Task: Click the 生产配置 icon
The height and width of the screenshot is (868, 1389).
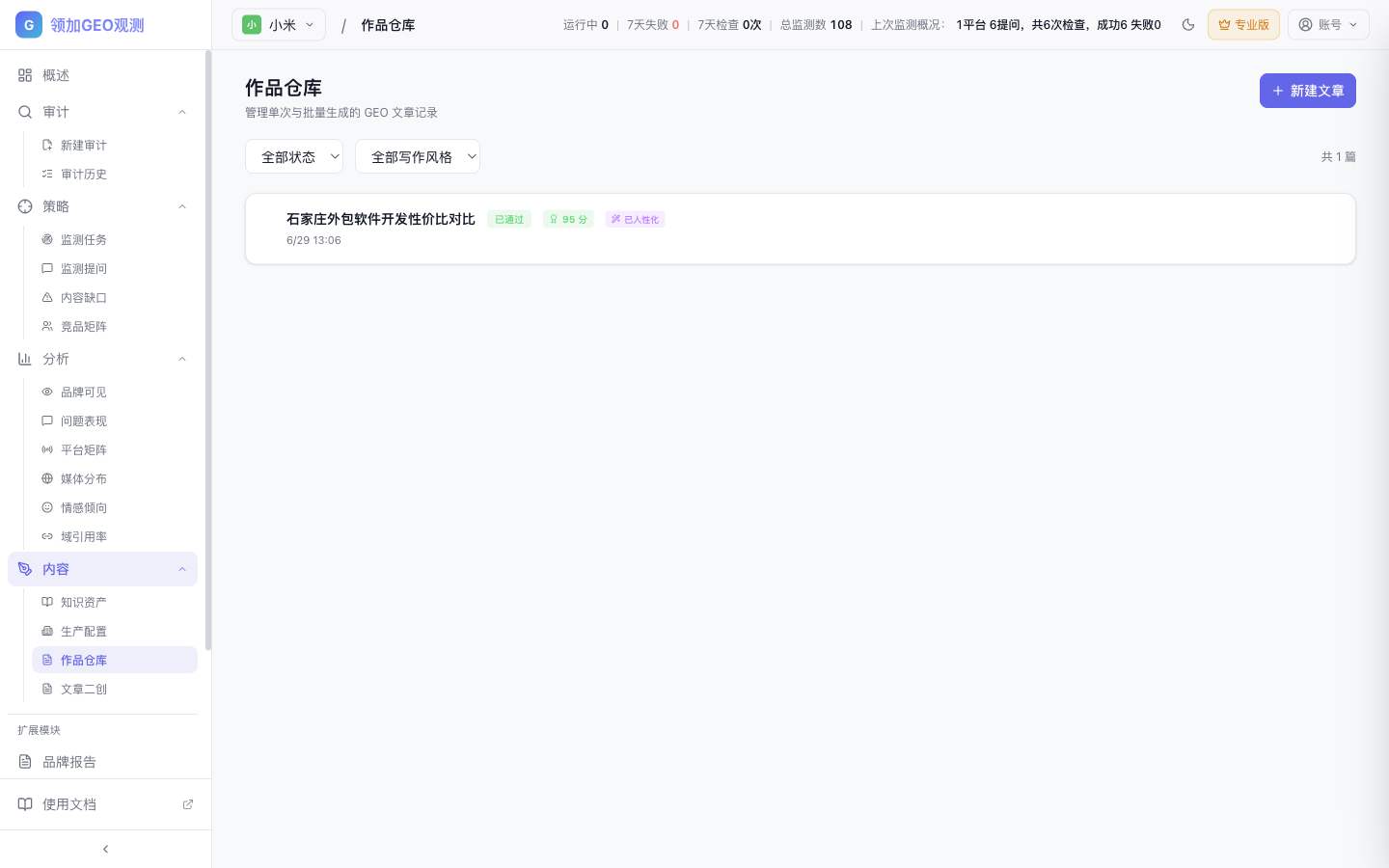Action: click(x=47, y=631)
